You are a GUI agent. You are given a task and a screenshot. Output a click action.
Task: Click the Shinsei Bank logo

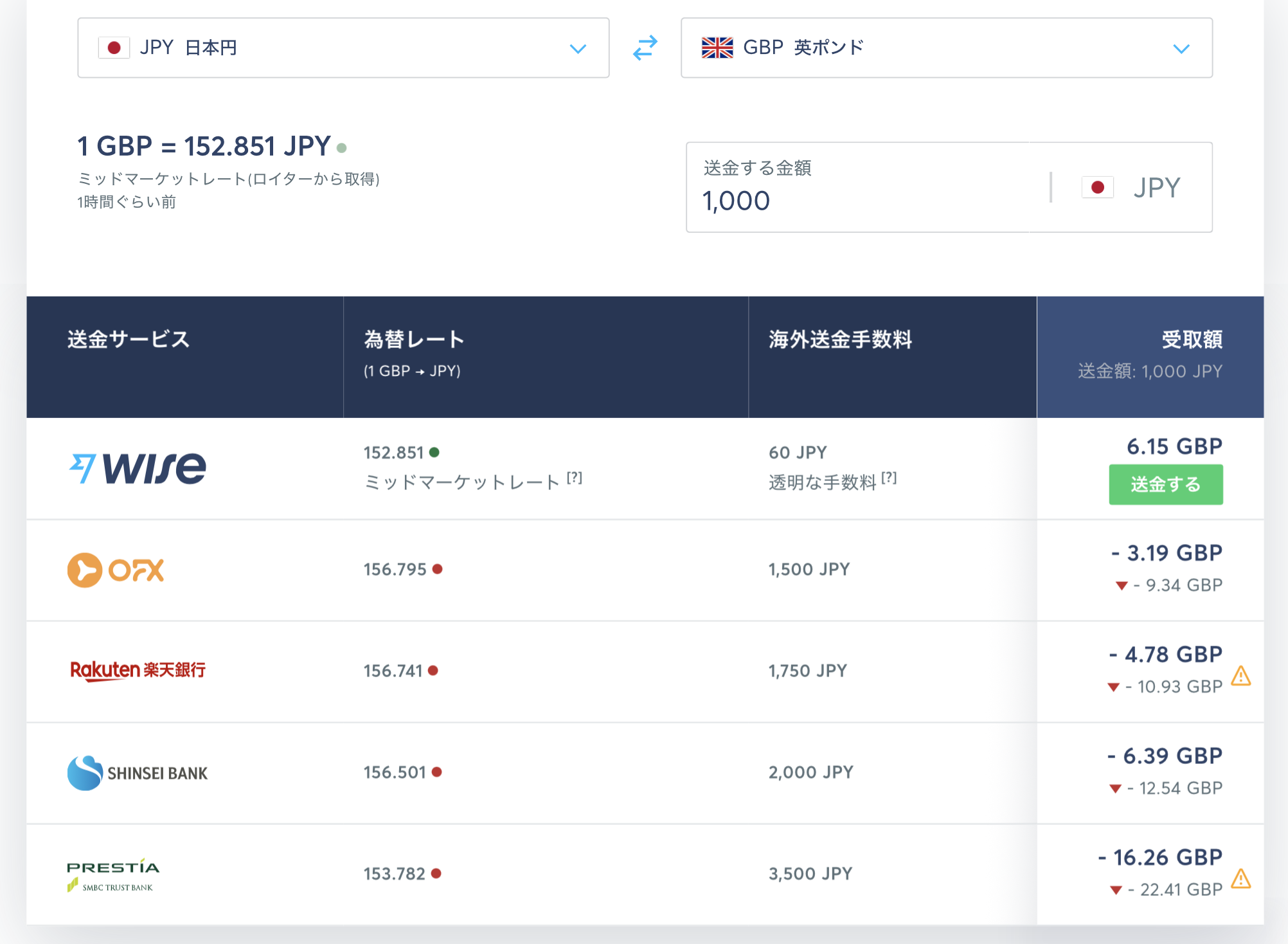(138, 772)
